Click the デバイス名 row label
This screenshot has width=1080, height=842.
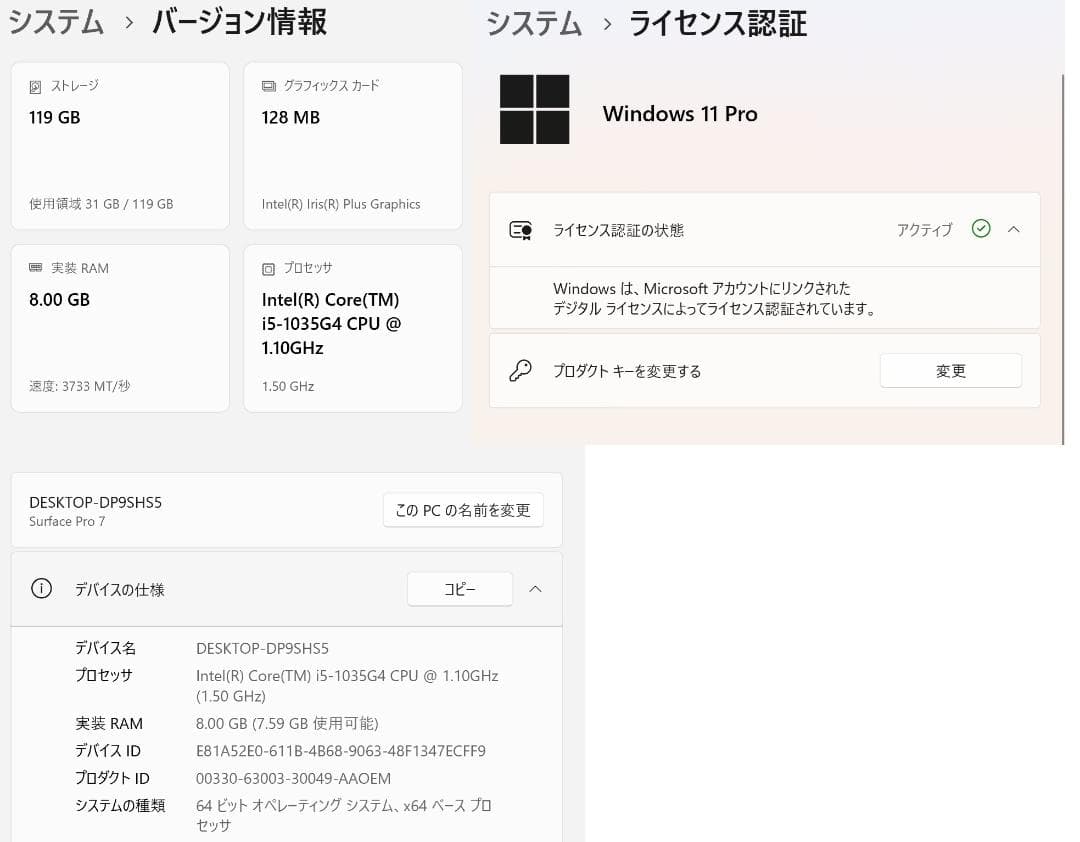(x=105, y=648)
